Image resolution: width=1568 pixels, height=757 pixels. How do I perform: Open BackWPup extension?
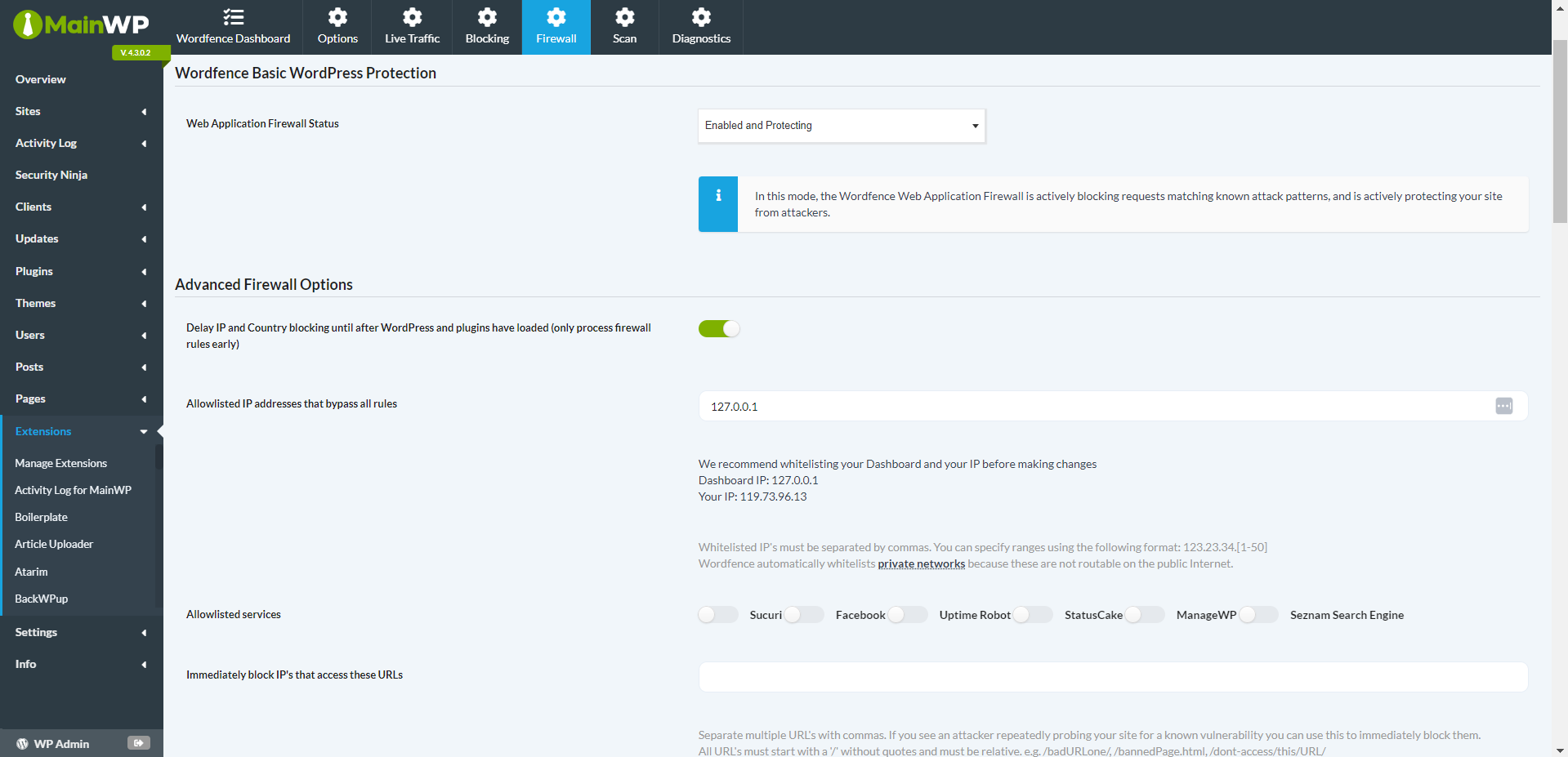(42, 599)
